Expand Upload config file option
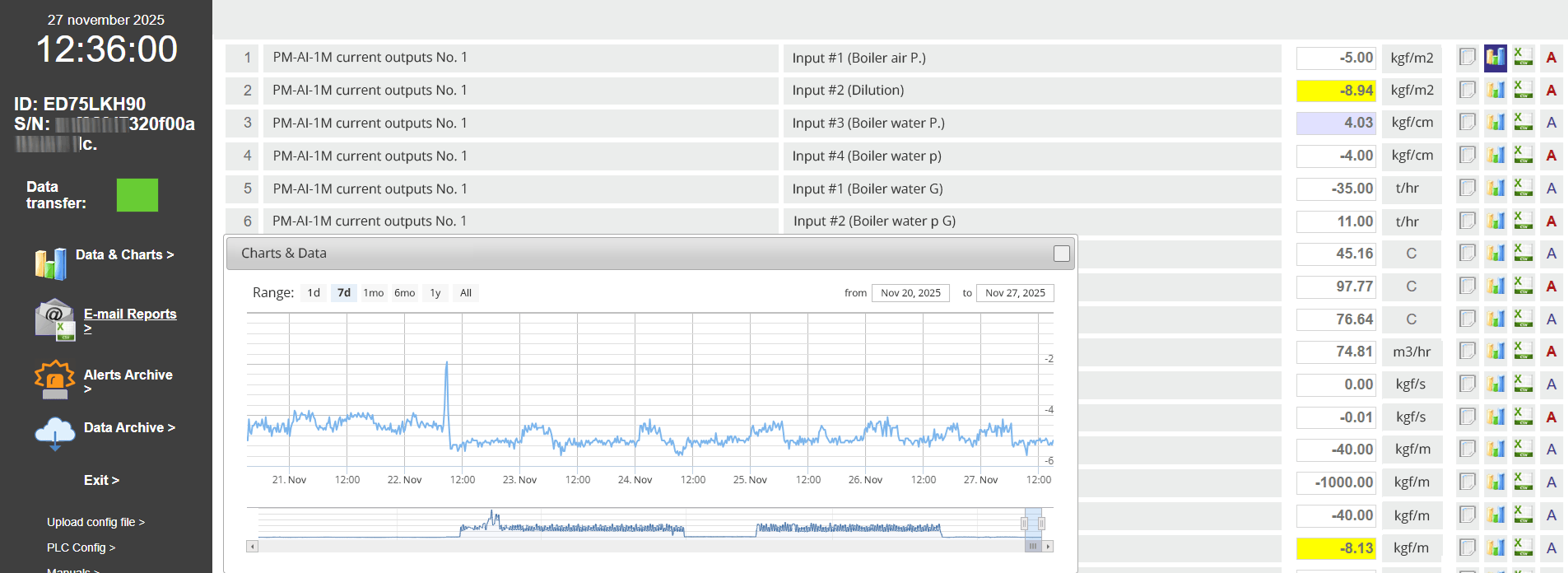The height and width of the screenshot is (573, 1568). pyautogui.click(x=95, y=522)
